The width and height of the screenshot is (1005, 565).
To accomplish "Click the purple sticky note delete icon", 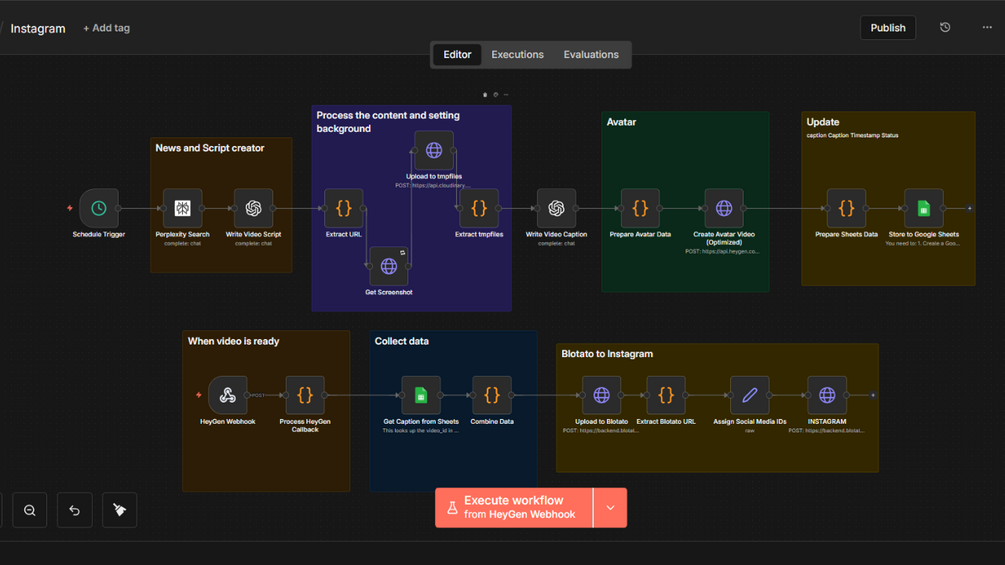I will pyautogui.click(x=485, y=95).
